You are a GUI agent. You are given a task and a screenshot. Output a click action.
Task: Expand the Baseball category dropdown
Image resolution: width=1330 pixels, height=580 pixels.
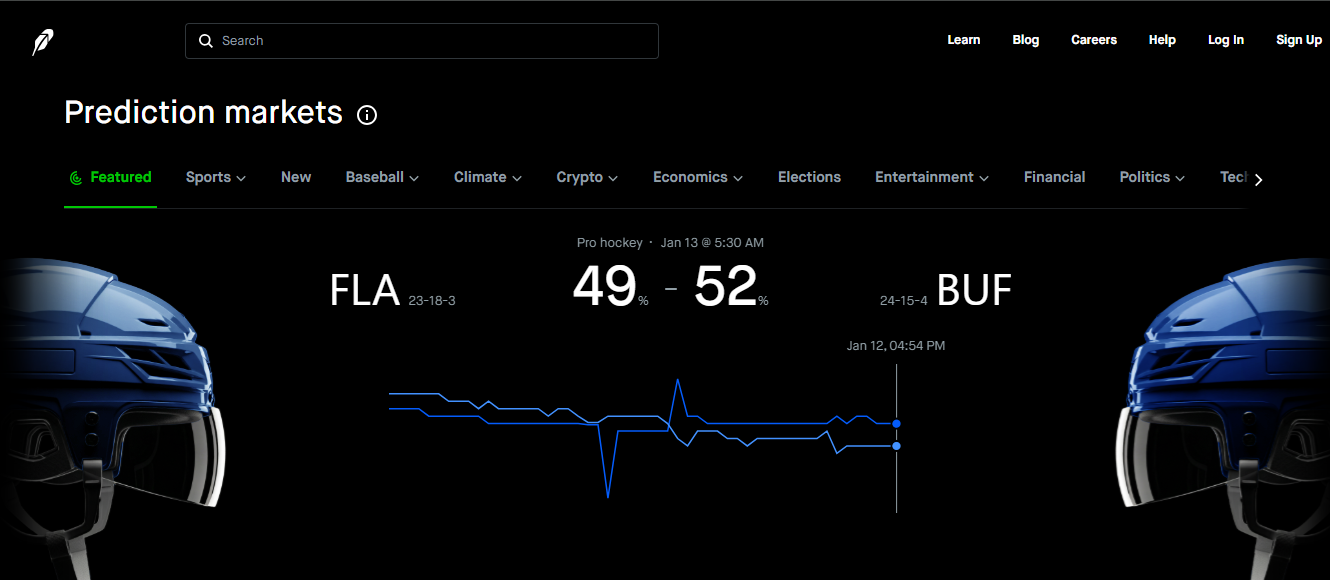[x=414, y=178]
